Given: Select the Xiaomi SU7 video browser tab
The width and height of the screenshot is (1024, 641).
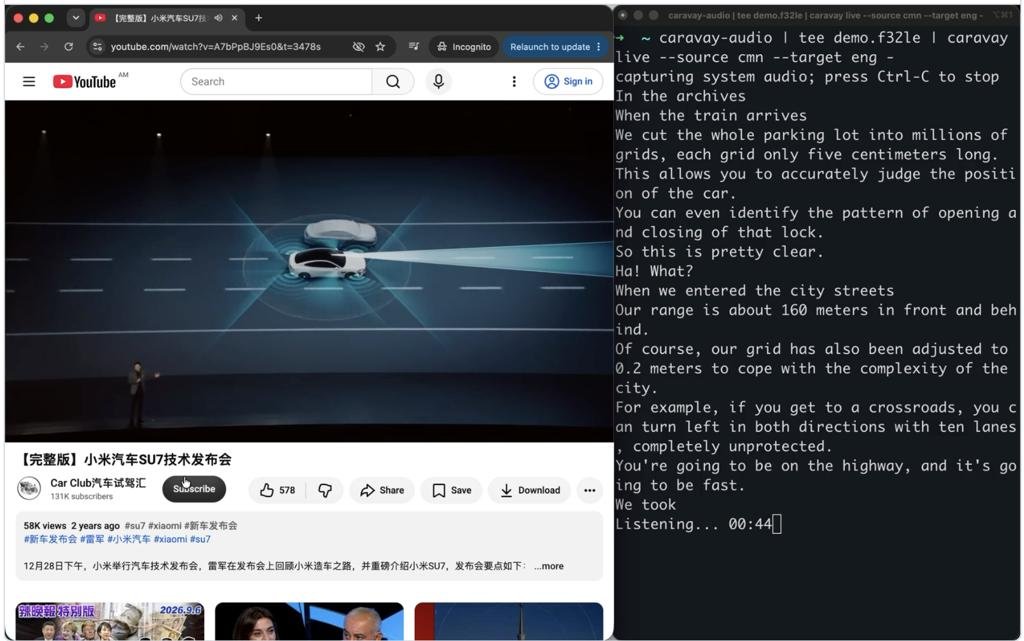Looking at the screenshot, I should [159, 18].
